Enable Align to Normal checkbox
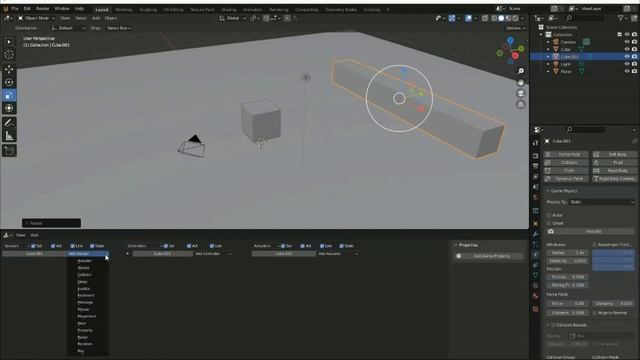 [595, 313]
